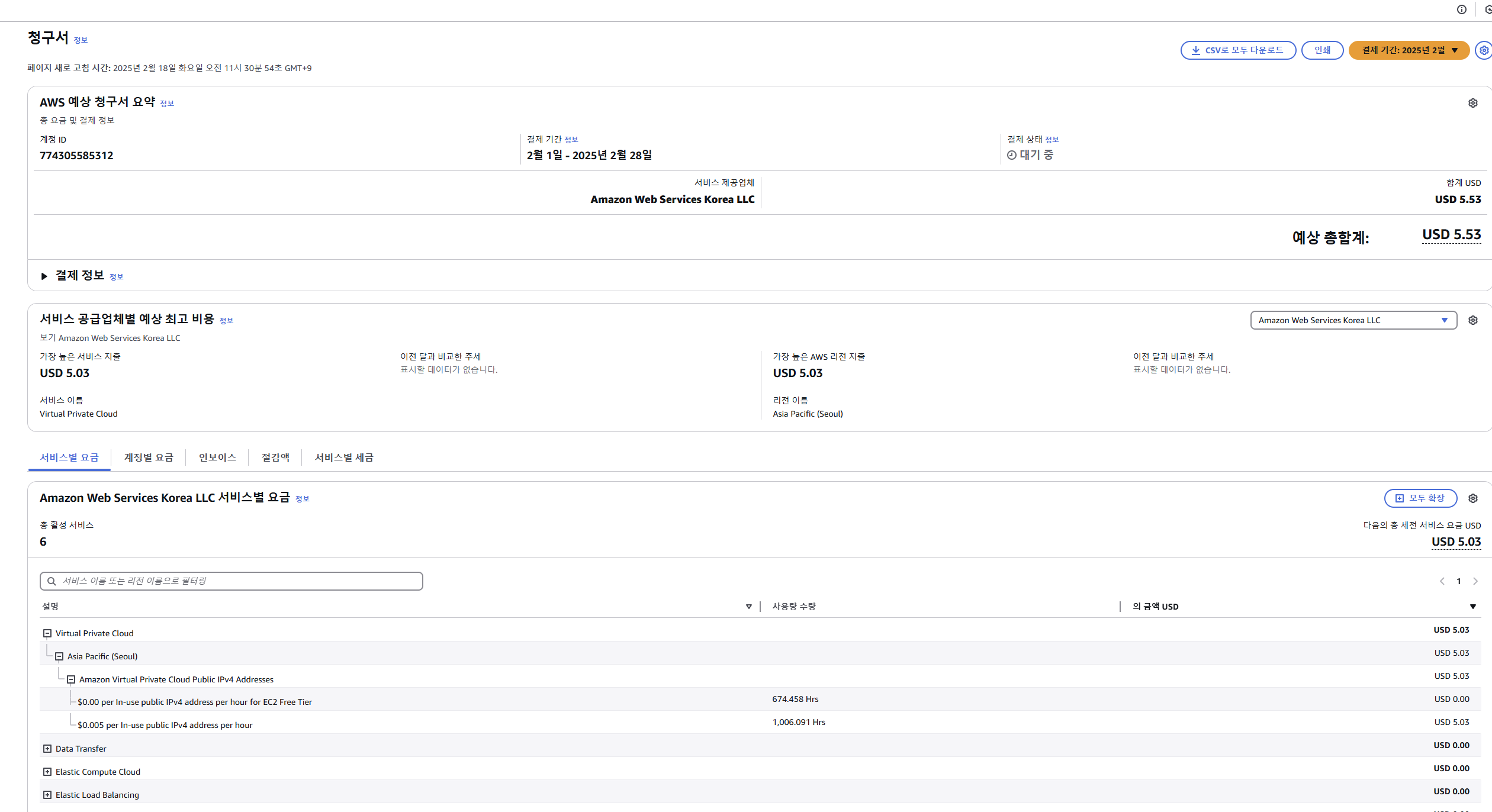Viewport: 1492px width, 812px height.
Task: Click the 대기 중 payment status text
Action: coord(1037,155)
